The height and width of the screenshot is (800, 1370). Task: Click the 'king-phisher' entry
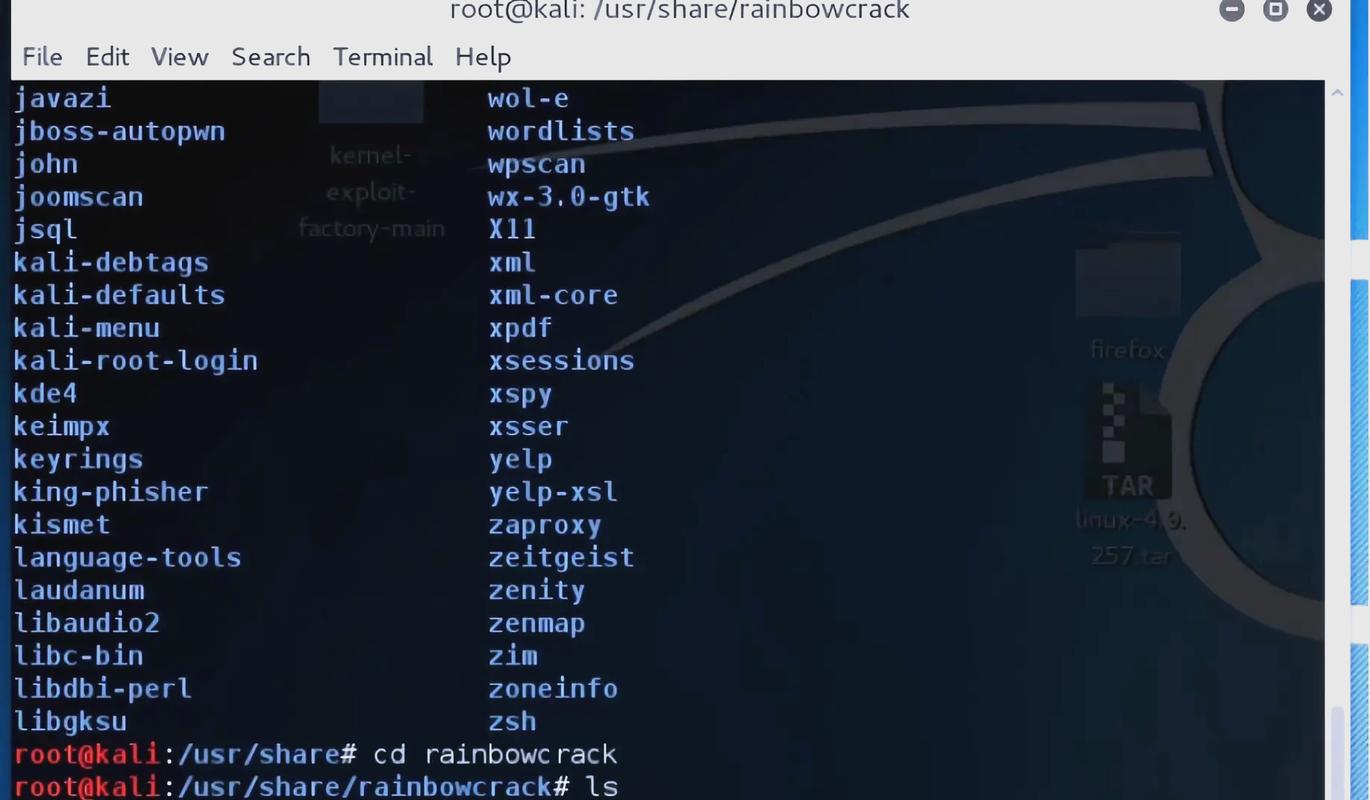pos(111,492)
